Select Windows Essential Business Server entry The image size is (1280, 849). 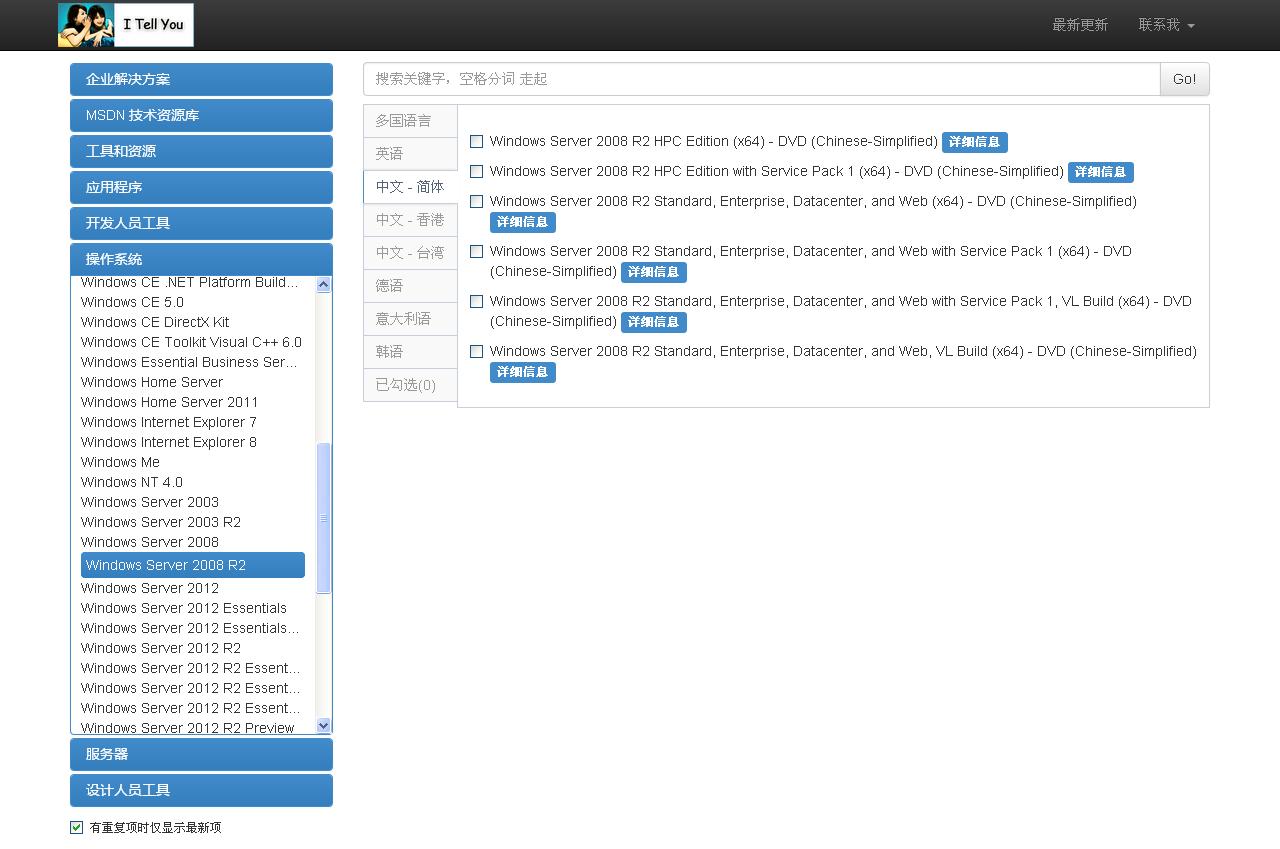pos(190,362)
